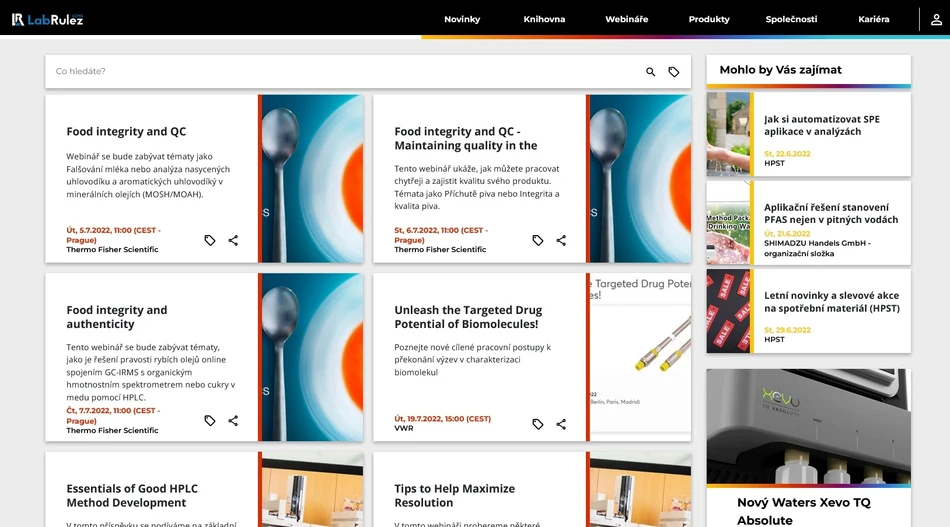Click the search magnifier icon
Viewport: 950px width, 527px height.
click(x=650, y=71)
